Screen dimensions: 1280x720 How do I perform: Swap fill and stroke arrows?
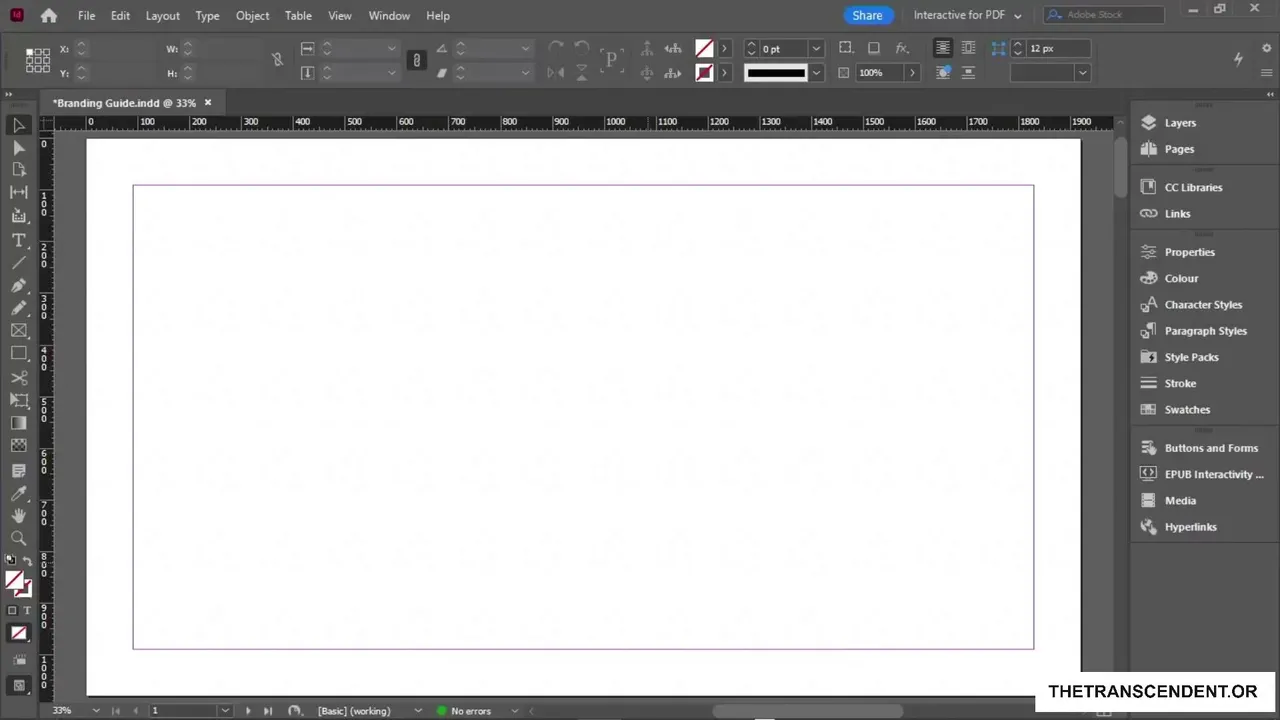[x=27, y=561]
